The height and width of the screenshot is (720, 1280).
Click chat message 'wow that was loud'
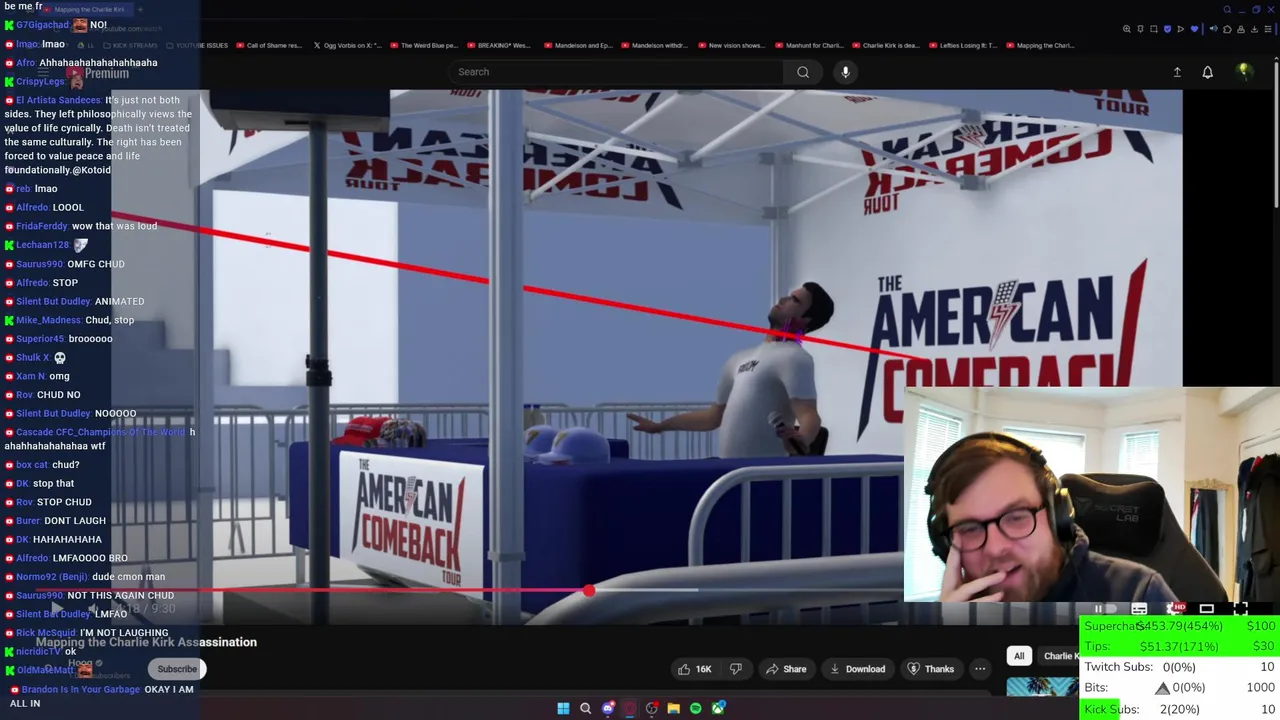114,226
